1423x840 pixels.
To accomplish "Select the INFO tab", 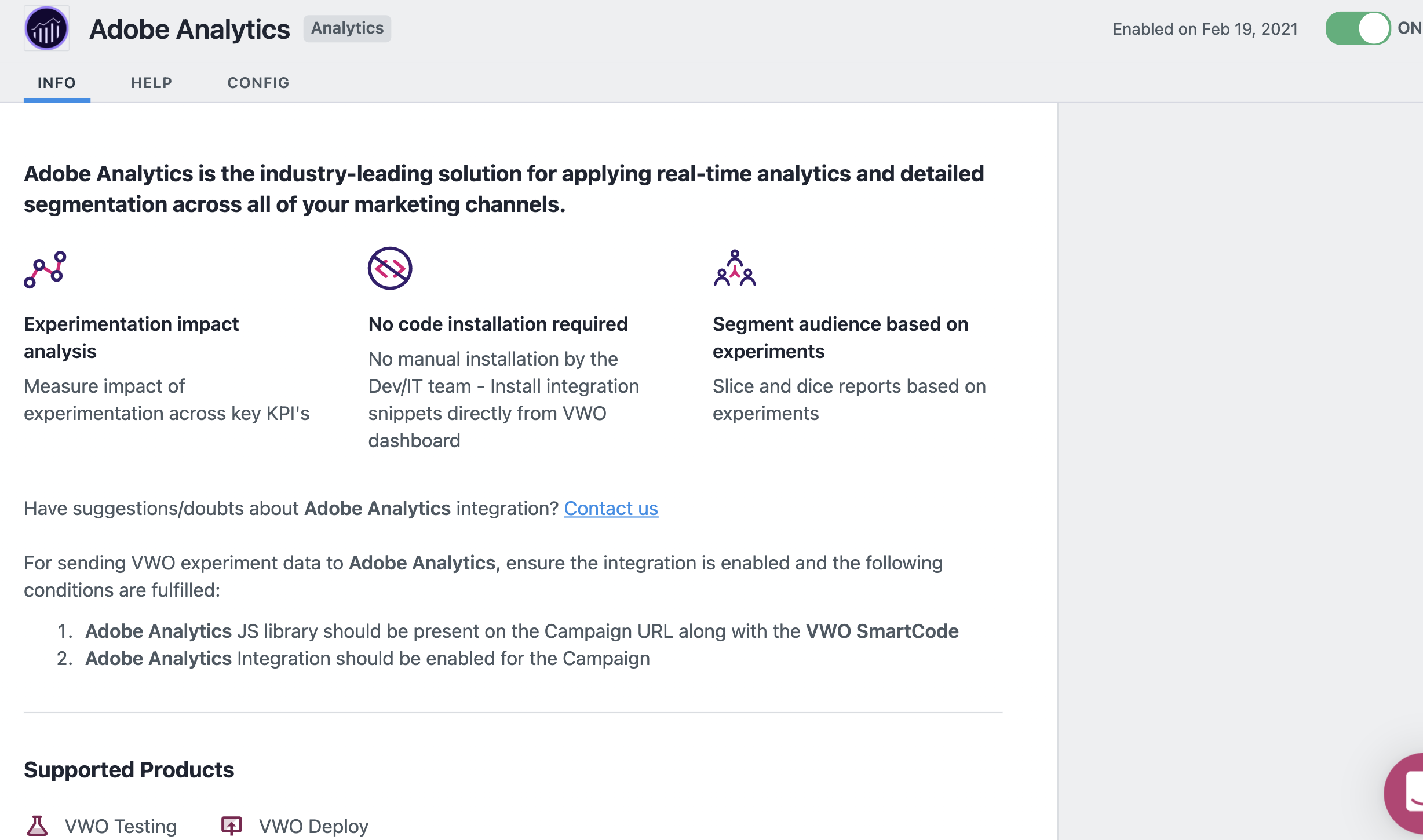I will pyautogui.click(x=55, y=82).
